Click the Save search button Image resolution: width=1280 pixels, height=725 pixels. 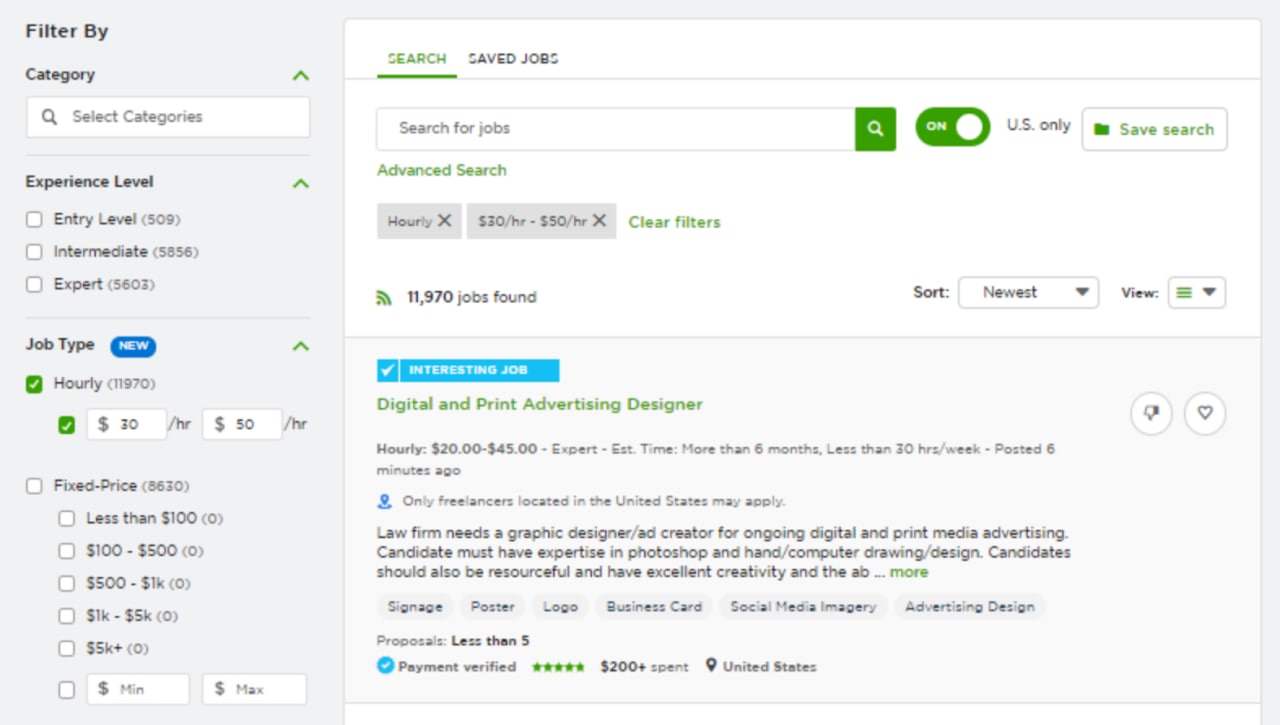pos(1155,129)
